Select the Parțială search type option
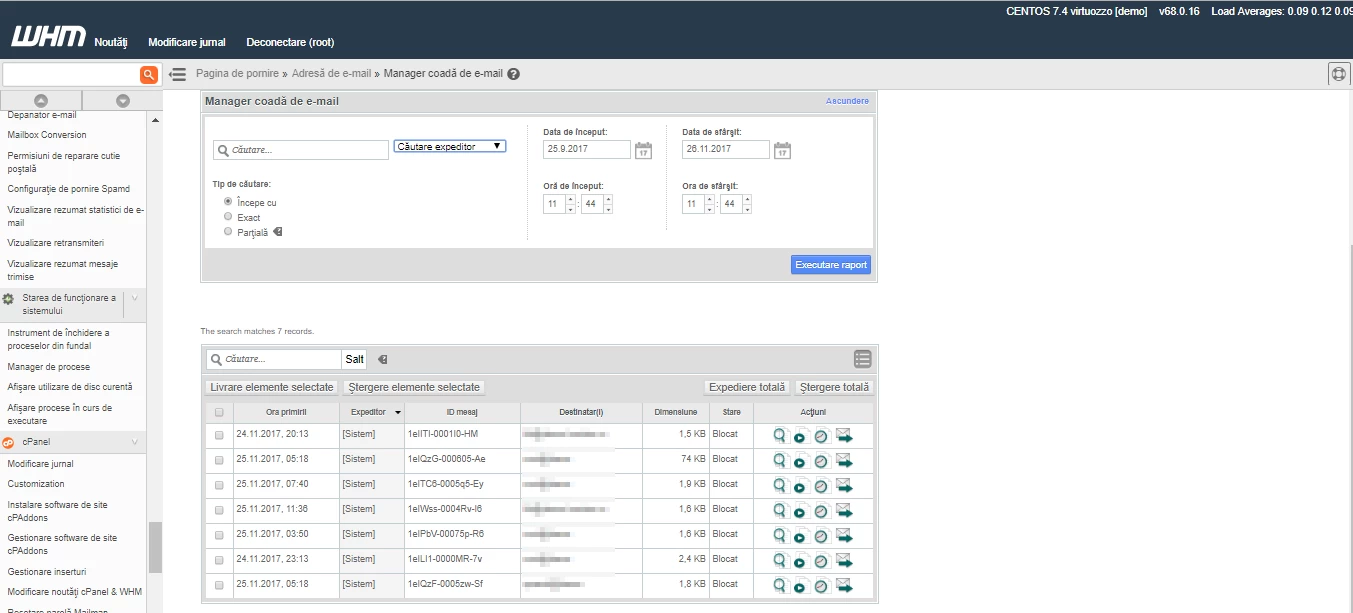The image size is (1353, 613). [x=229, y=232]
